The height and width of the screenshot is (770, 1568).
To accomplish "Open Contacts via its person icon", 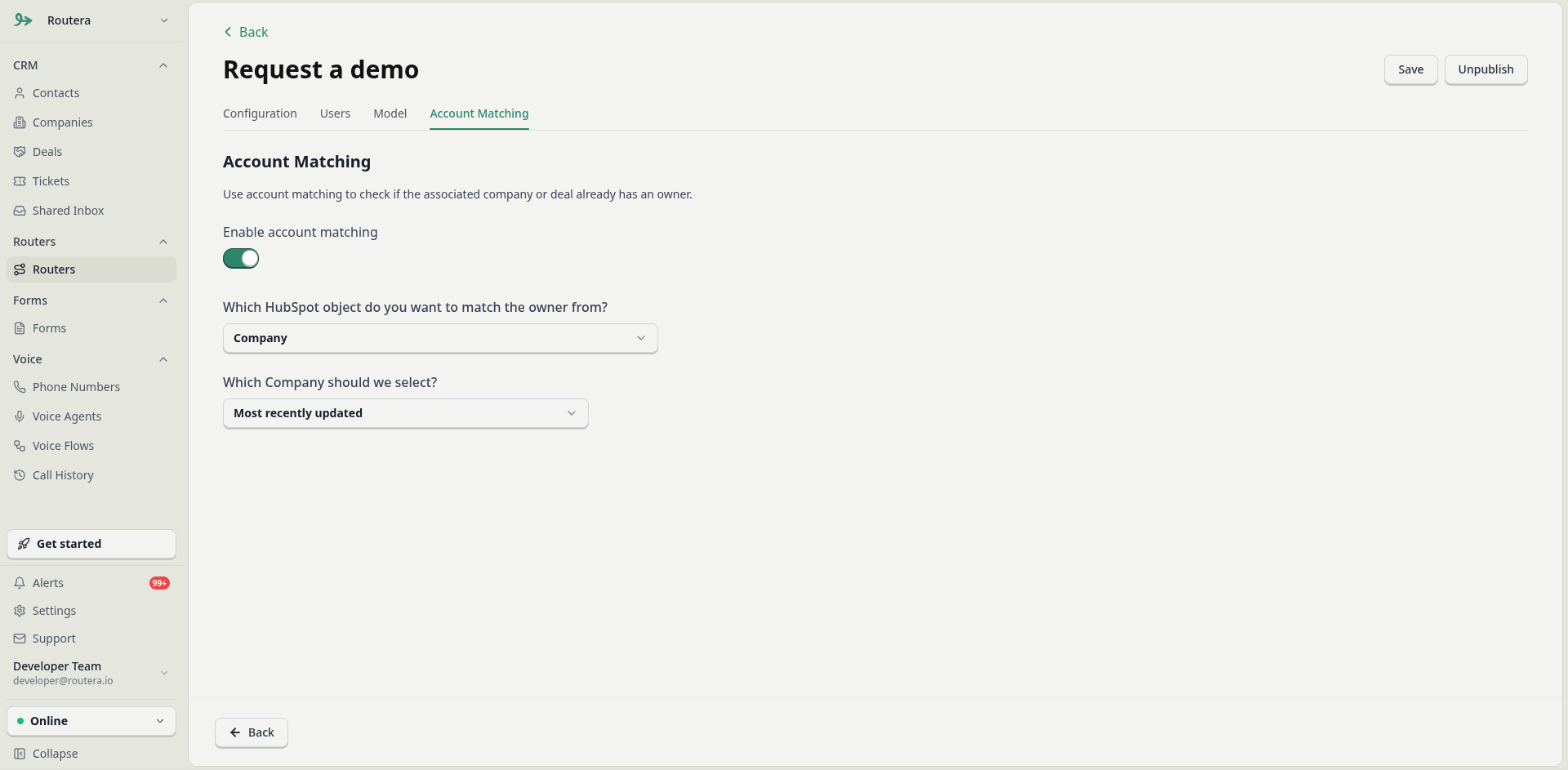I will pyautogui.click(x=20, y=93).
